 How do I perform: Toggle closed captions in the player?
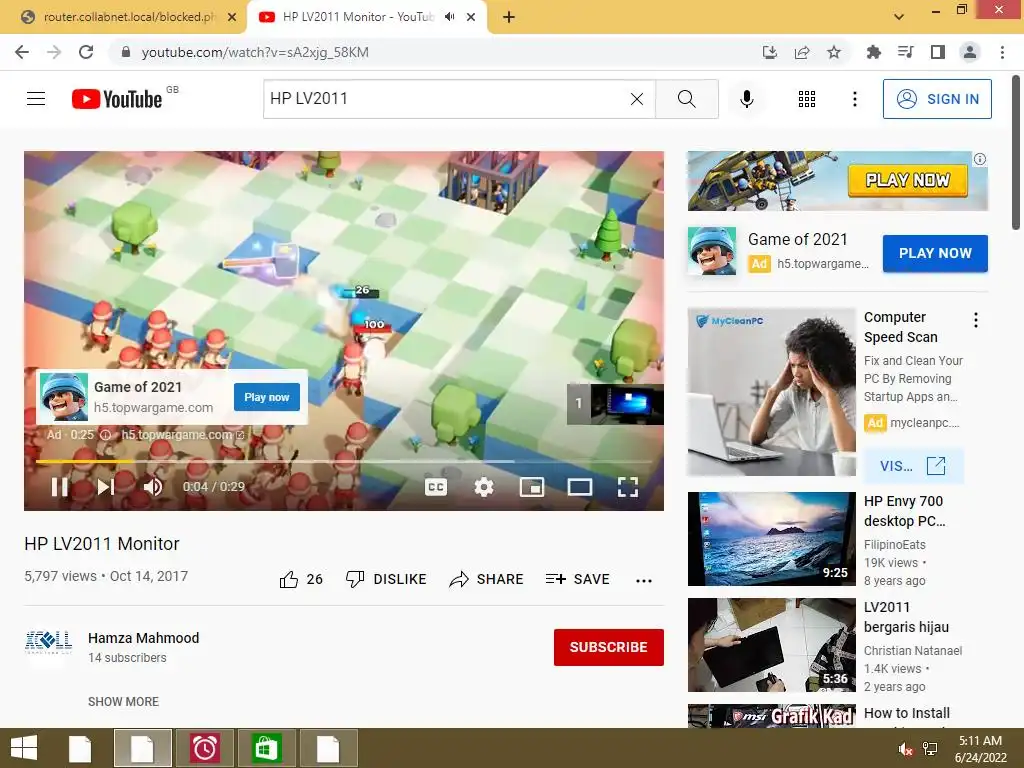[436, 487]
